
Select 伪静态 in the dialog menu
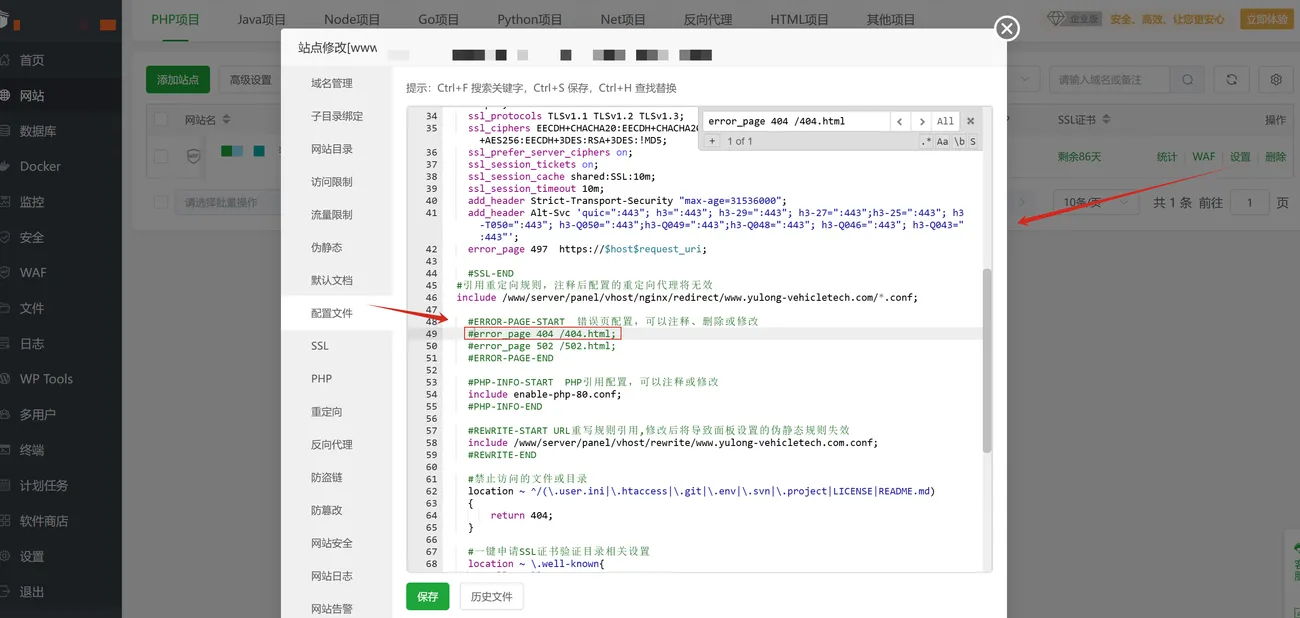(x=327, y=247)
